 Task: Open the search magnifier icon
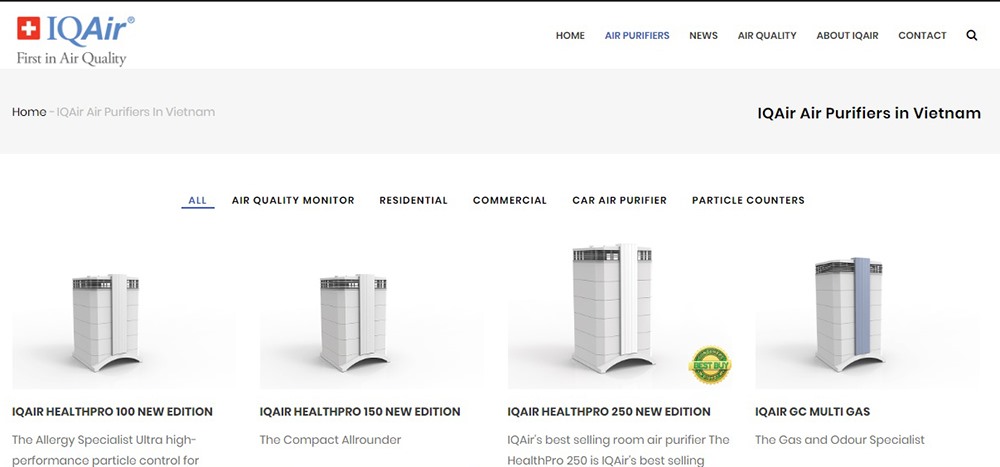pyautogui.click(x=971, y=36)
